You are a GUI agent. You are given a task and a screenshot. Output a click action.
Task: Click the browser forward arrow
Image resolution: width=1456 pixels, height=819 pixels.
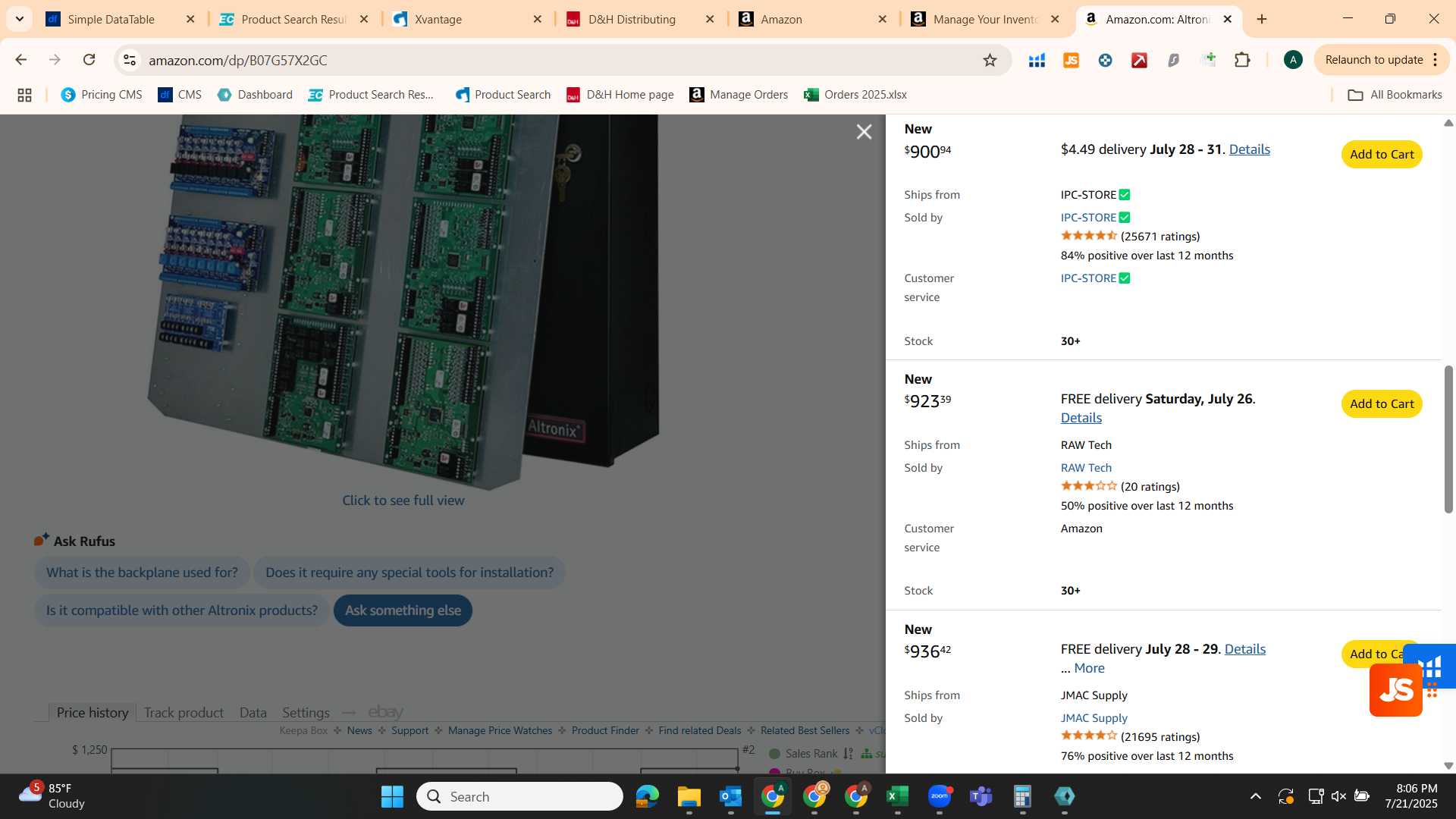click(55, 60)
